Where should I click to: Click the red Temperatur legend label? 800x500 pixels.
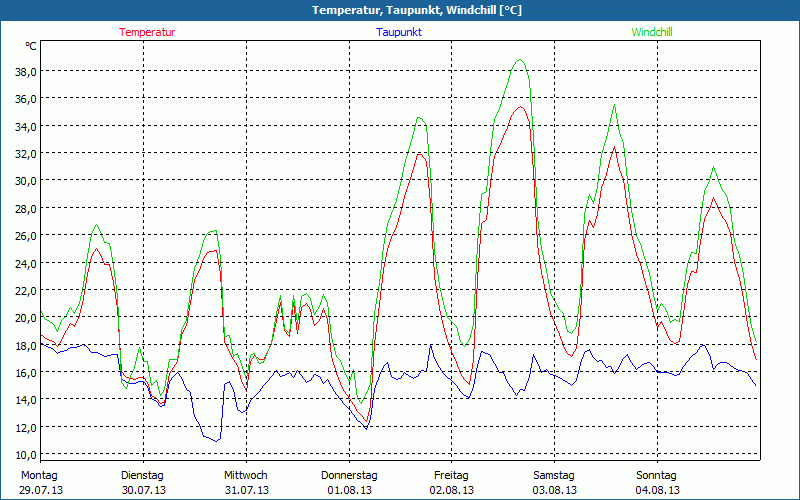click(x=147, y=32)
